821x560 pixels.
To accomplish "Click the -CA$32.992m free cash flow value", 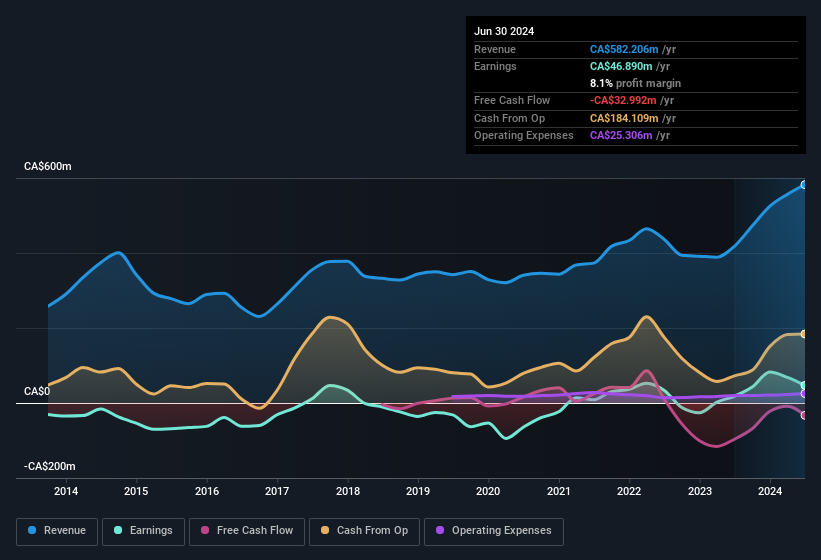I will tap(623, 100).
